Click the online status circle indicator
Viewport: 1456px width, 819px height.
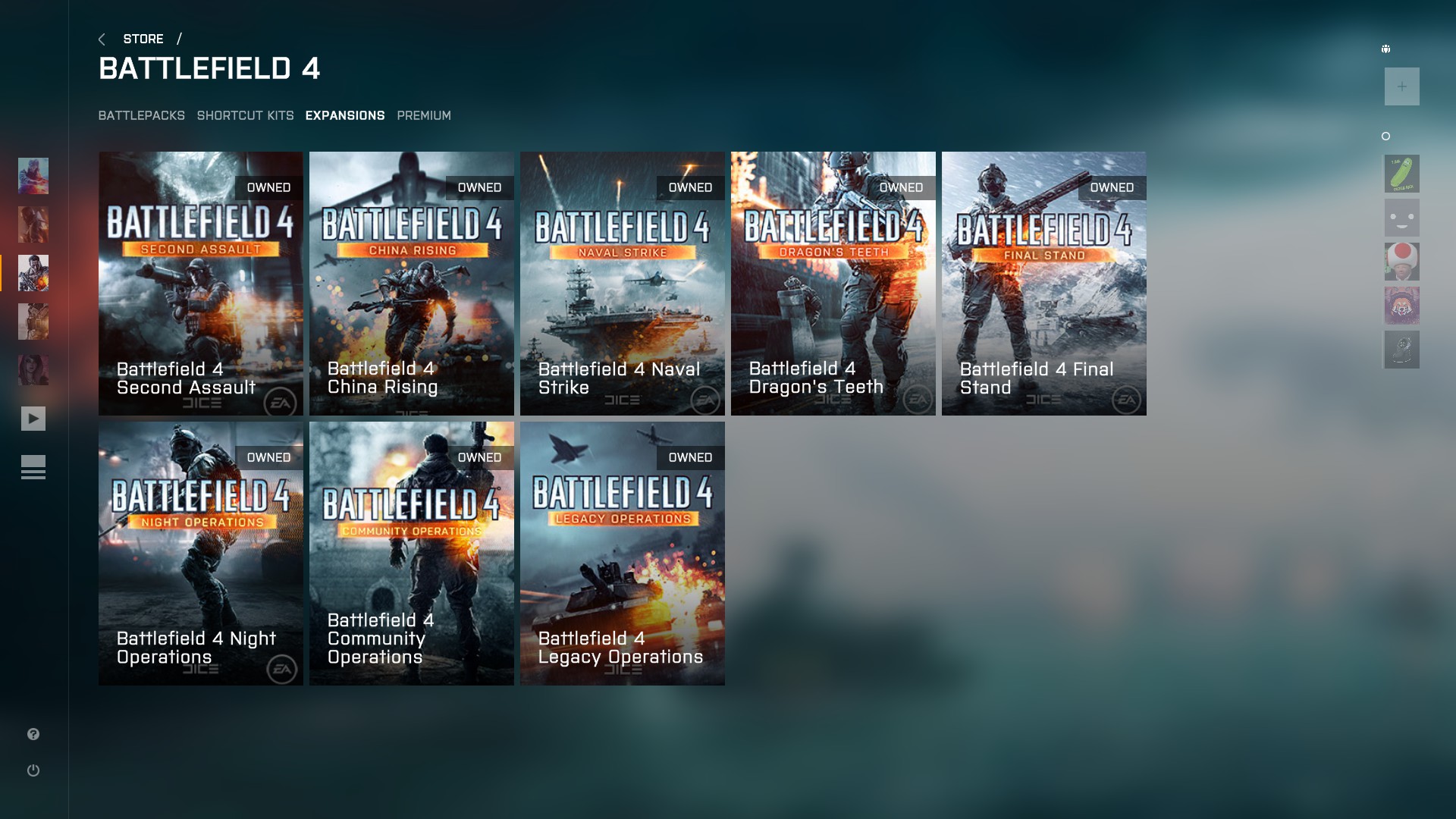pos(1385,136)
